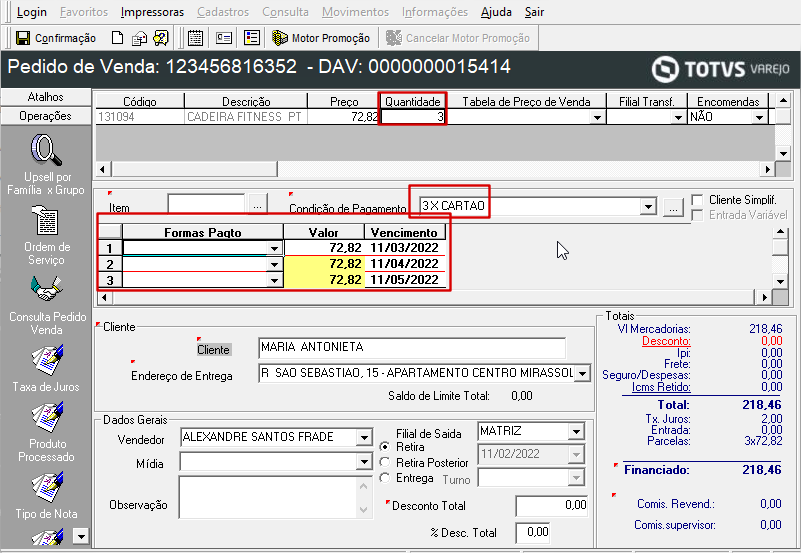Open the Movimentos menu

coord(356,12)
